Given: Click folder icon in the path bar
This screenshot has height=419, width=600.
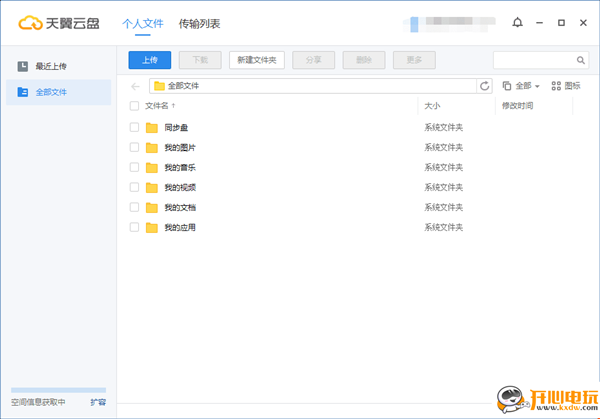Looking at the screenshot, I should pos(159,86).
